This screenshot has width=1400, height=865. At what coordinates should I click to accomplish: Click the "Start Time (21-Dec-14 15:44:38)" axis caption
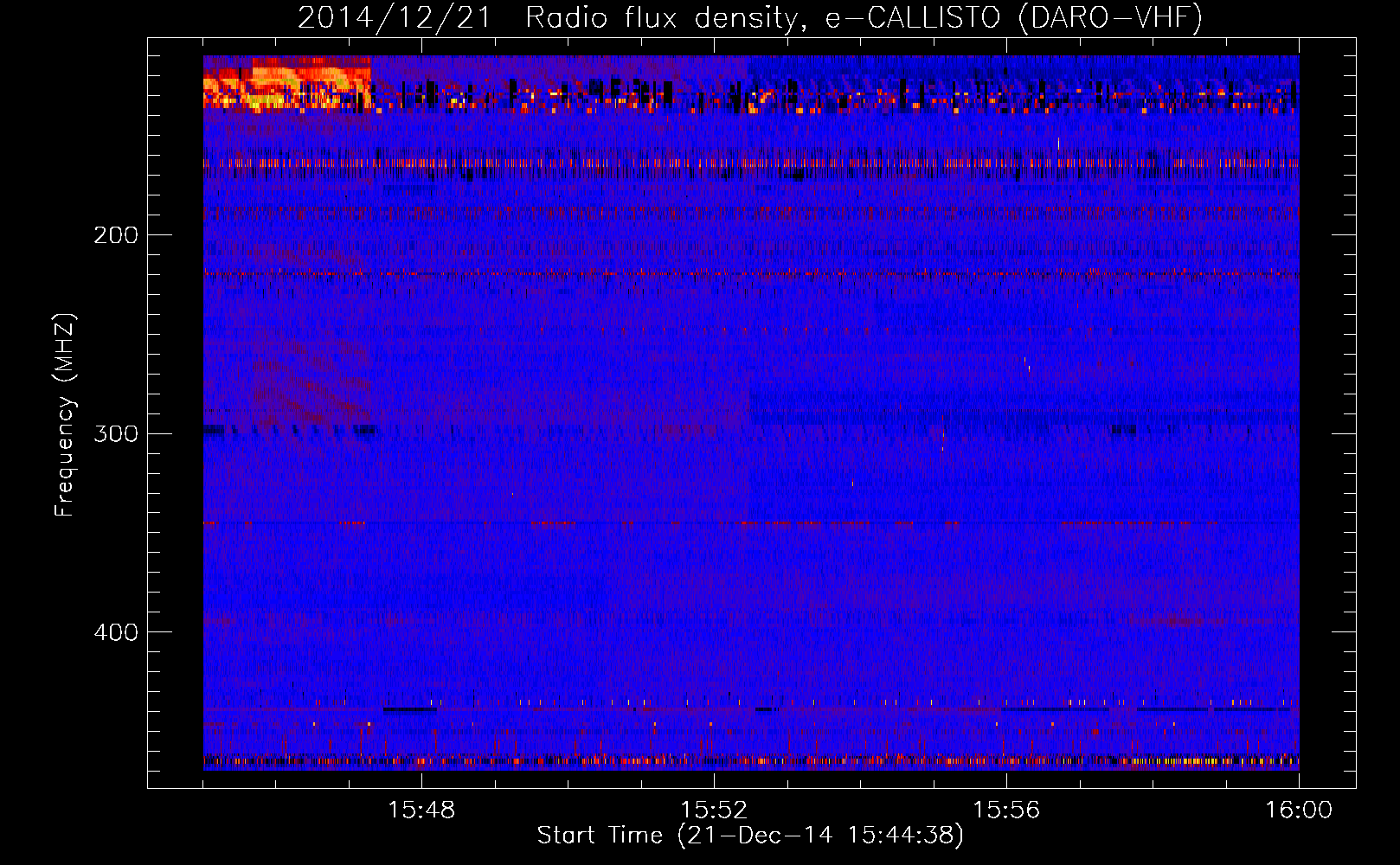click(750, 836)
